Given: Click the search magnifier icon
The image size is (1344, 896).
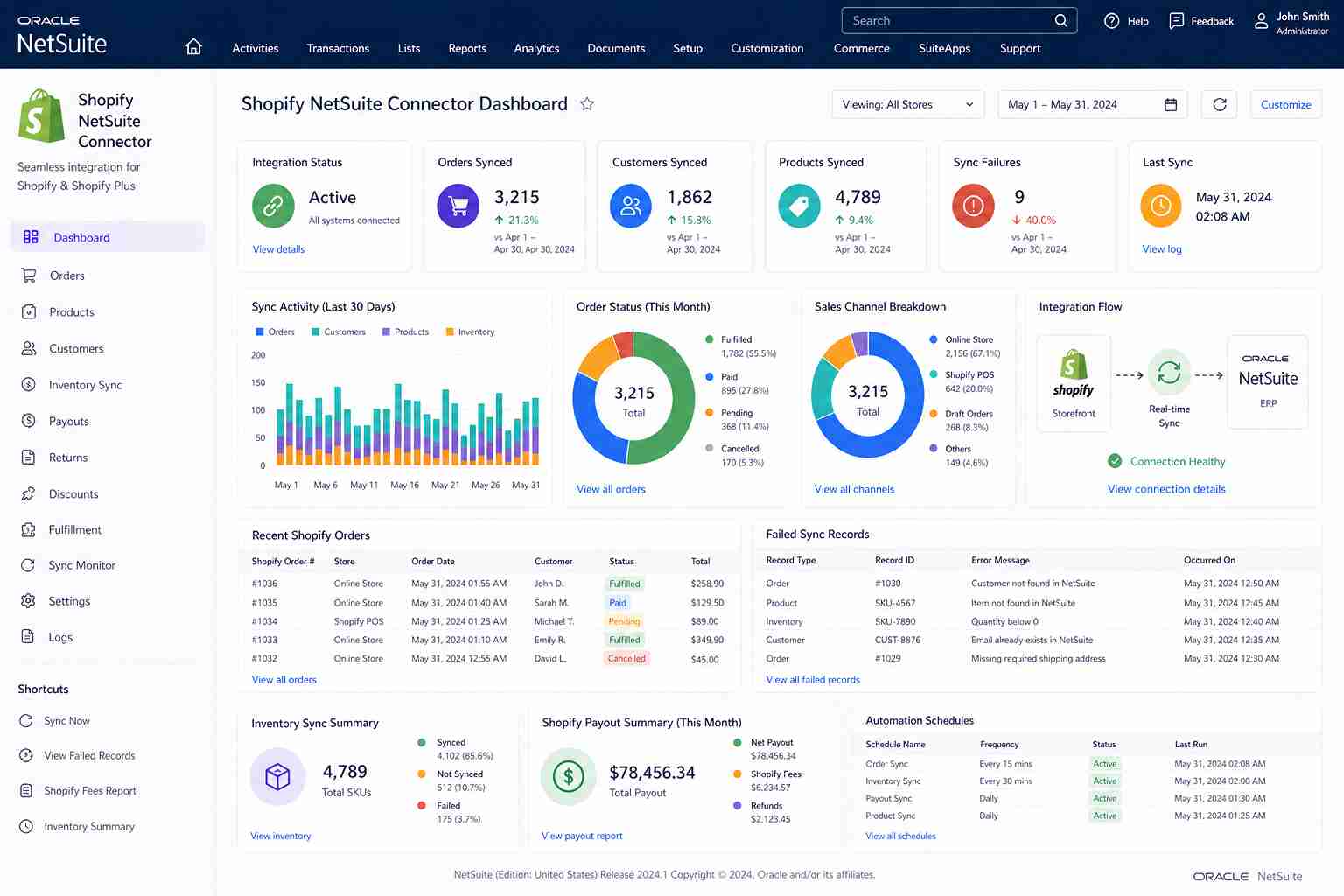Looking at the screenshot, I should click(1060, 20).
